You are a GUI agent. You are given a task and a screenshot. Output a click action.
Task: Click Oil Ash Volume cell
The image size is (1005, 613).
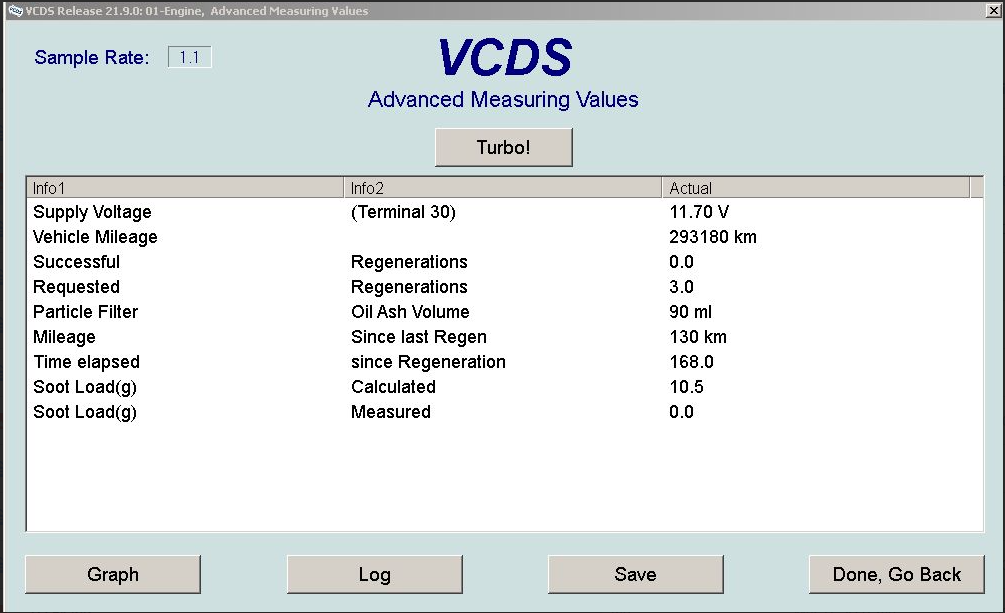pos(410,312)
